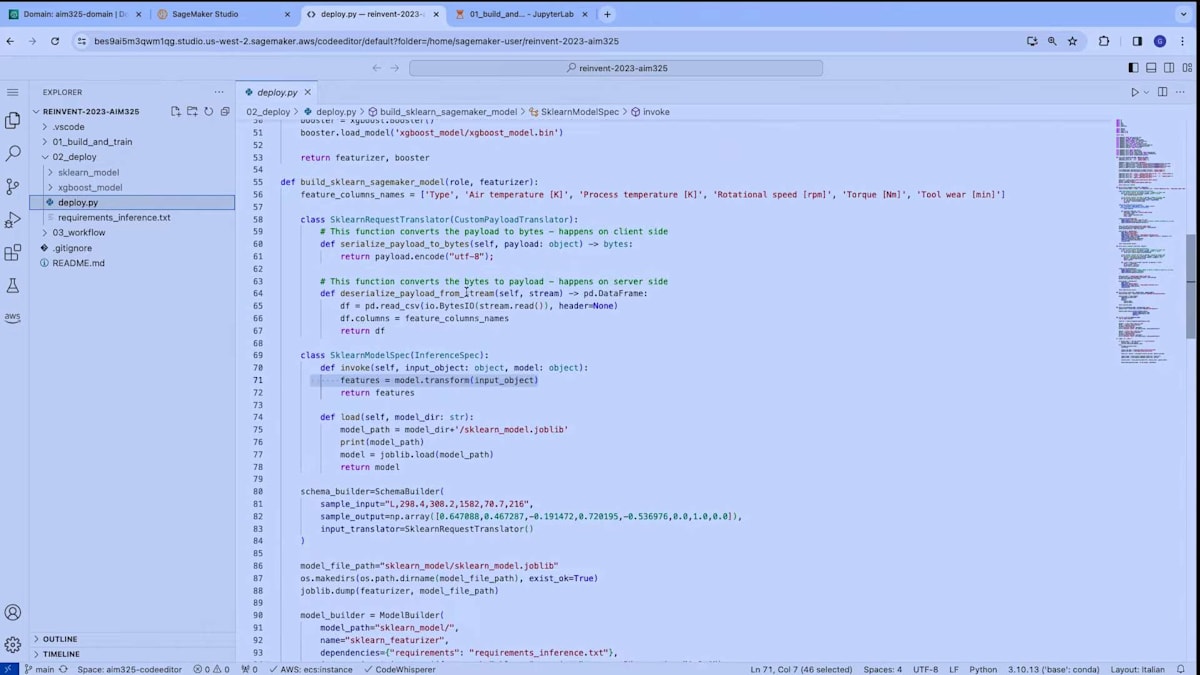1200x675 pixels.
Task: Open the hamburger application menu
Action: 13,92
